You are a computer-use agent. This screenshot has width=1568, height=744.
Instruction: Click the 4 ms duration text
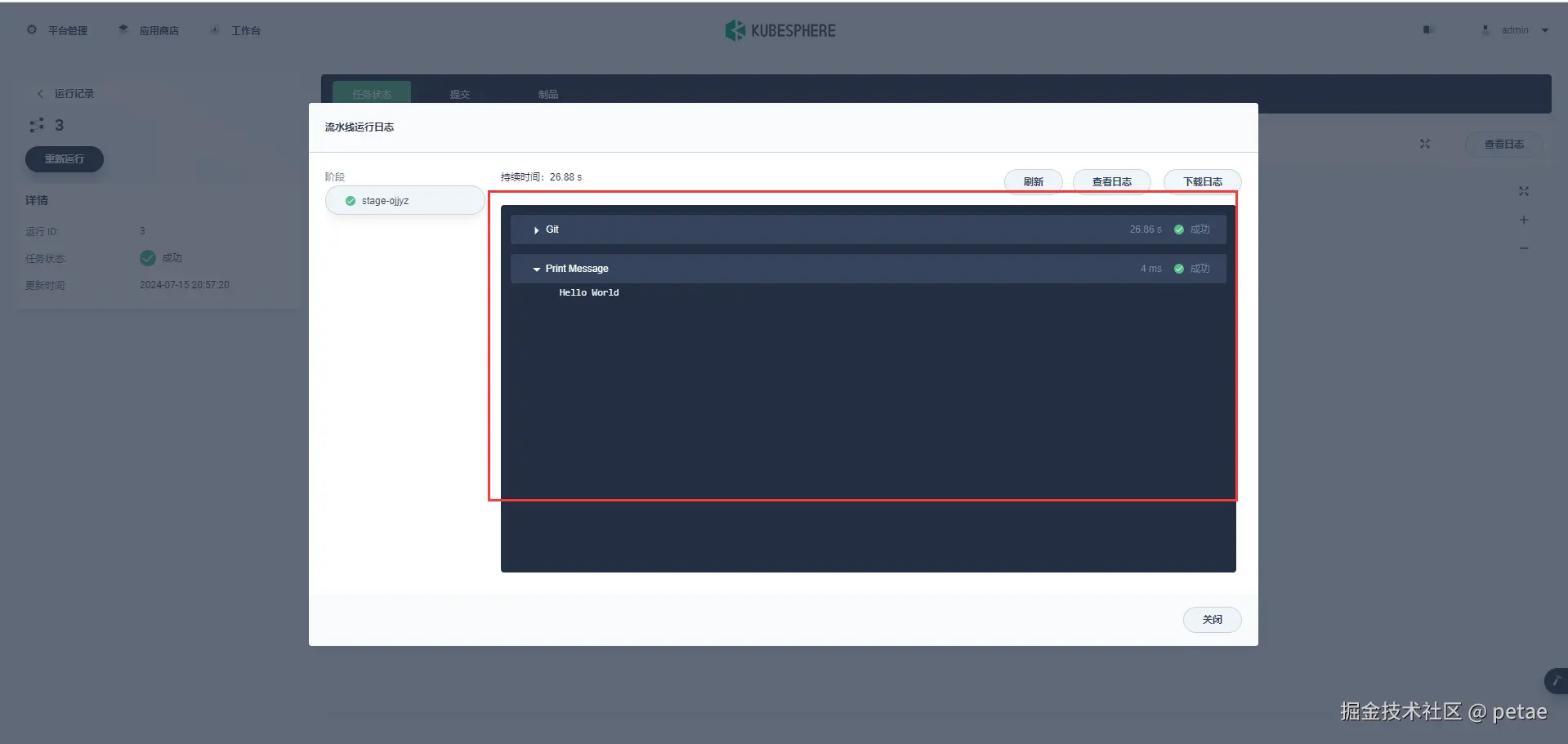[1150, 269]
